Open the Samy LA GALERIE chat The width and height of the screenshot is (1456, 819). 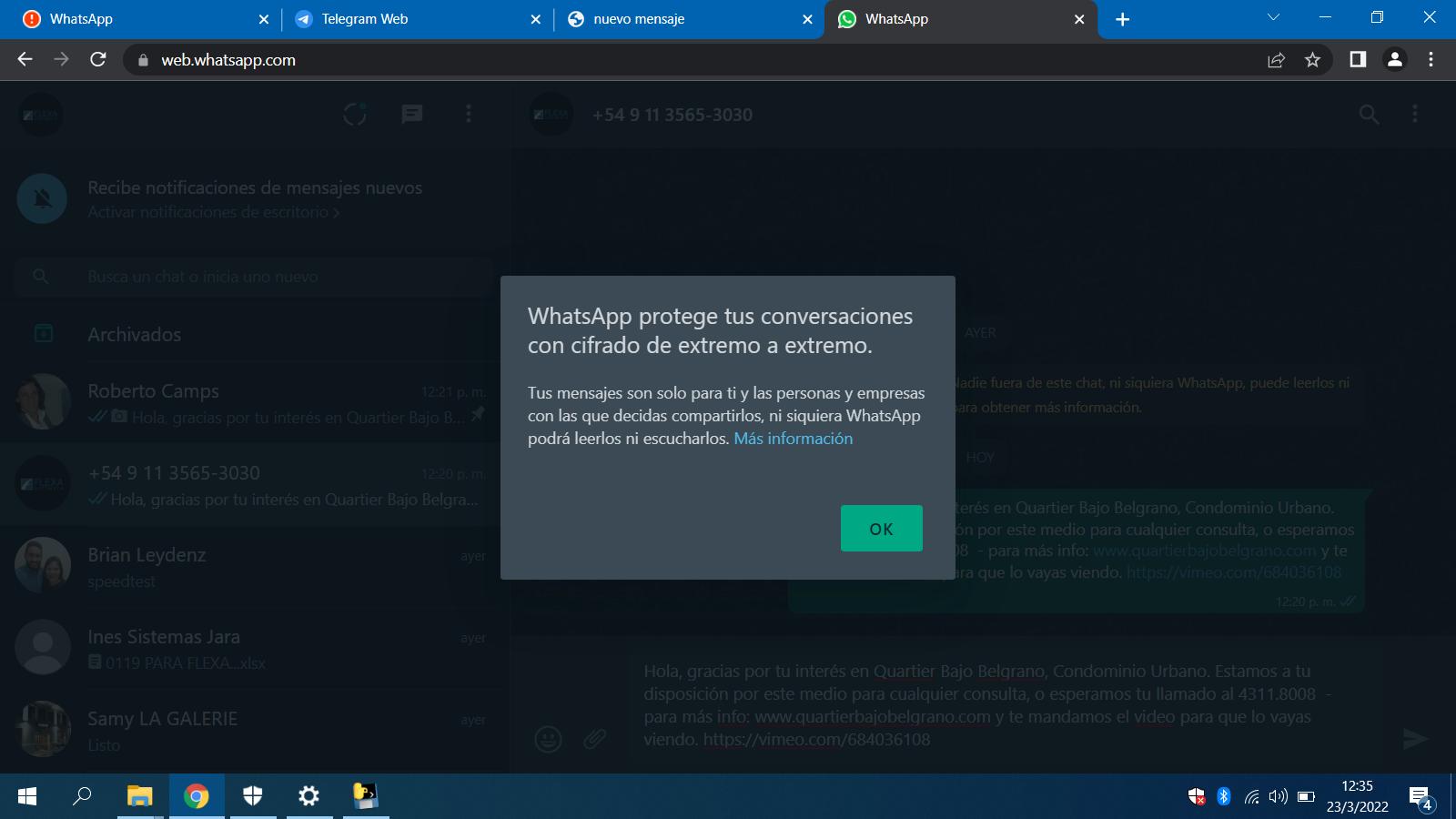tap(255, 730)
